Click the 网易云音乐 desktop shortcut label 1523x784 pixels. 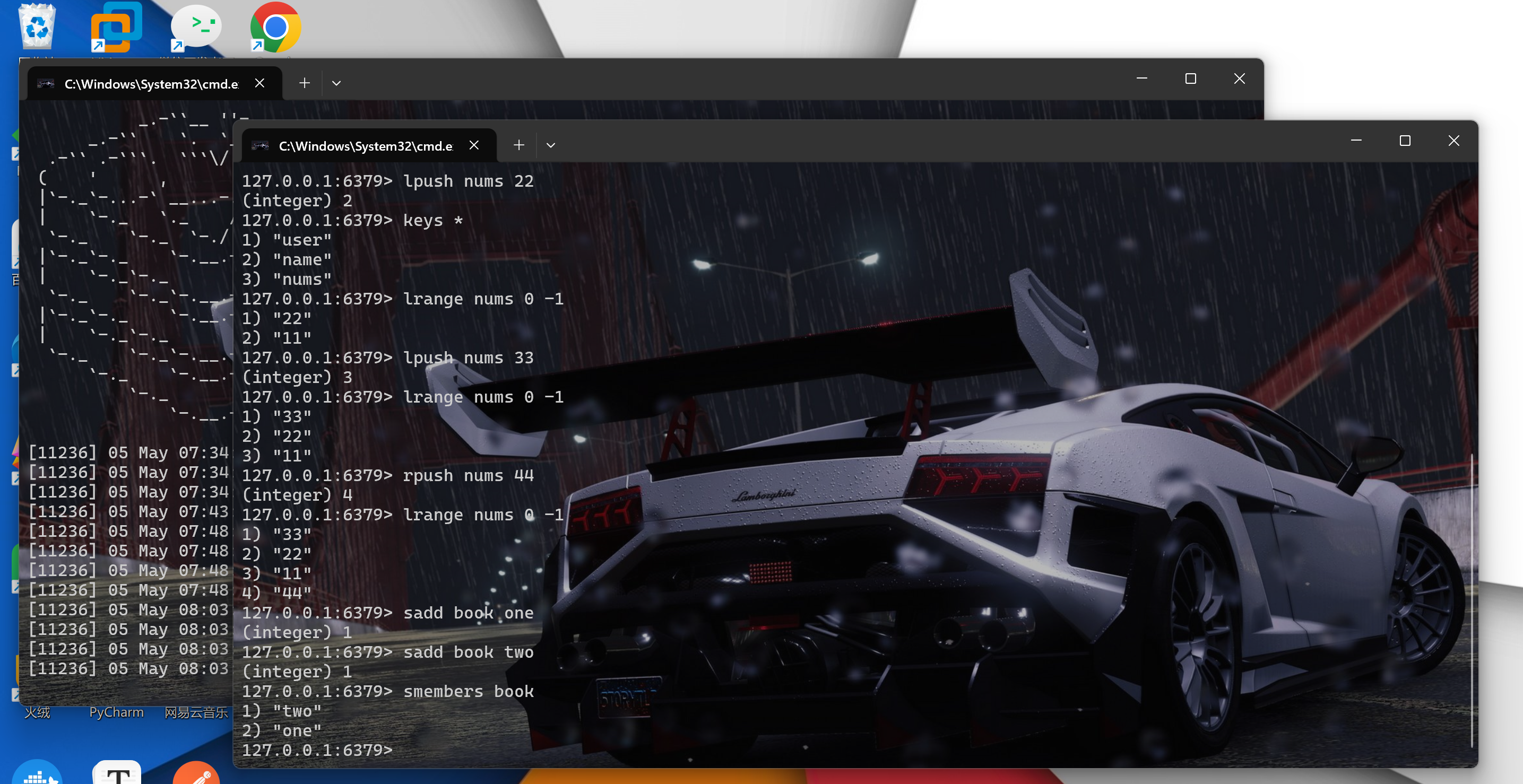tap(196, 712)
